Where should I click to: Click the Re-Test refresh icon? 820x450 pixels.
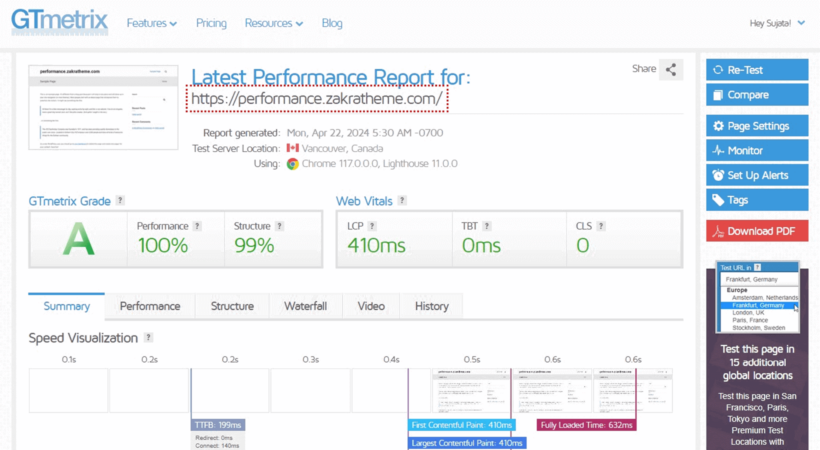718,70
